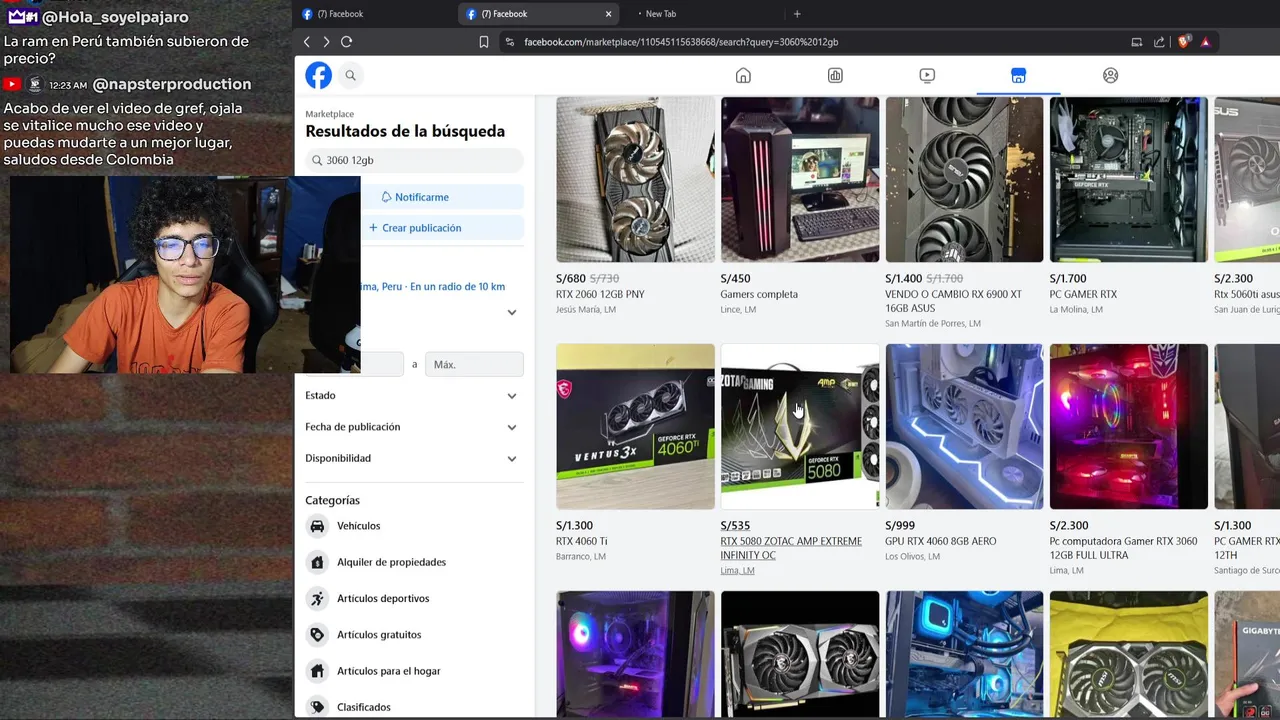Open RTX 2060 12GB PNY listing photo

pyautogui.click(x=635, y=180)
